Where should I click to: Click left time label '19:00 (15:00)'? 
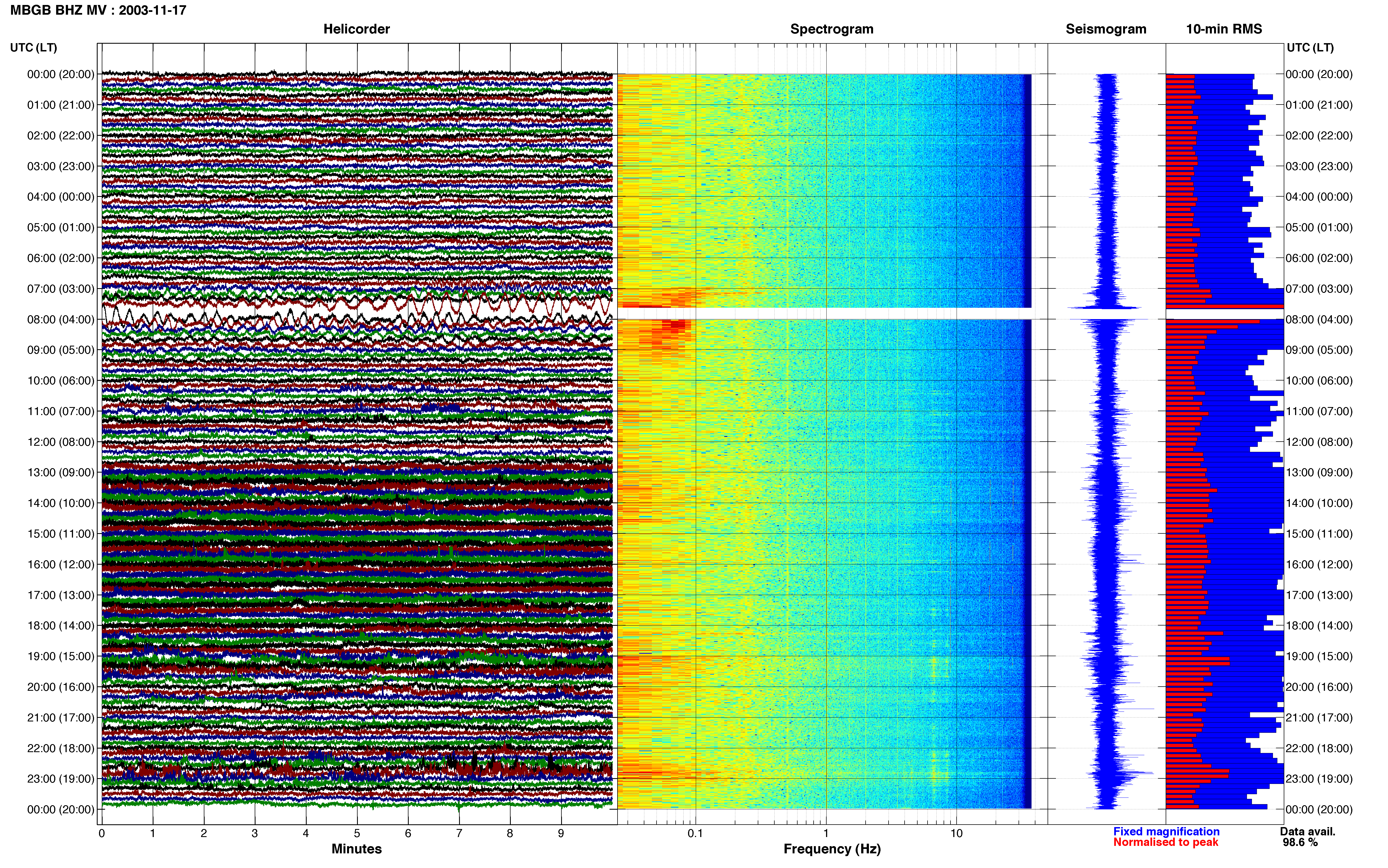61,656
